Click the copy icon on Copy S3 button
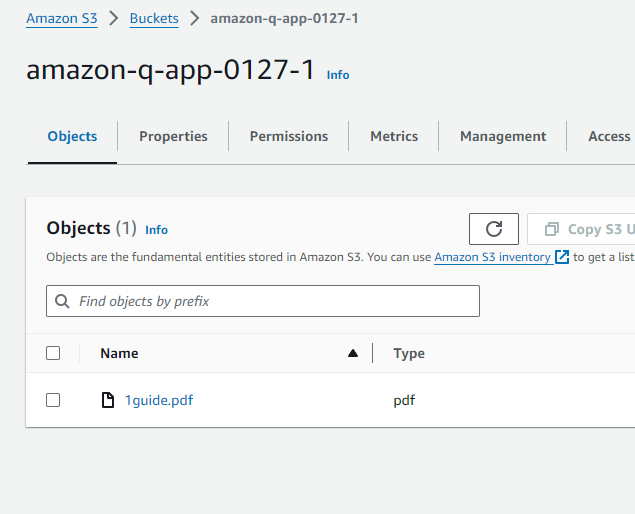Screen dimensions: 635x514 coord(551,229)
